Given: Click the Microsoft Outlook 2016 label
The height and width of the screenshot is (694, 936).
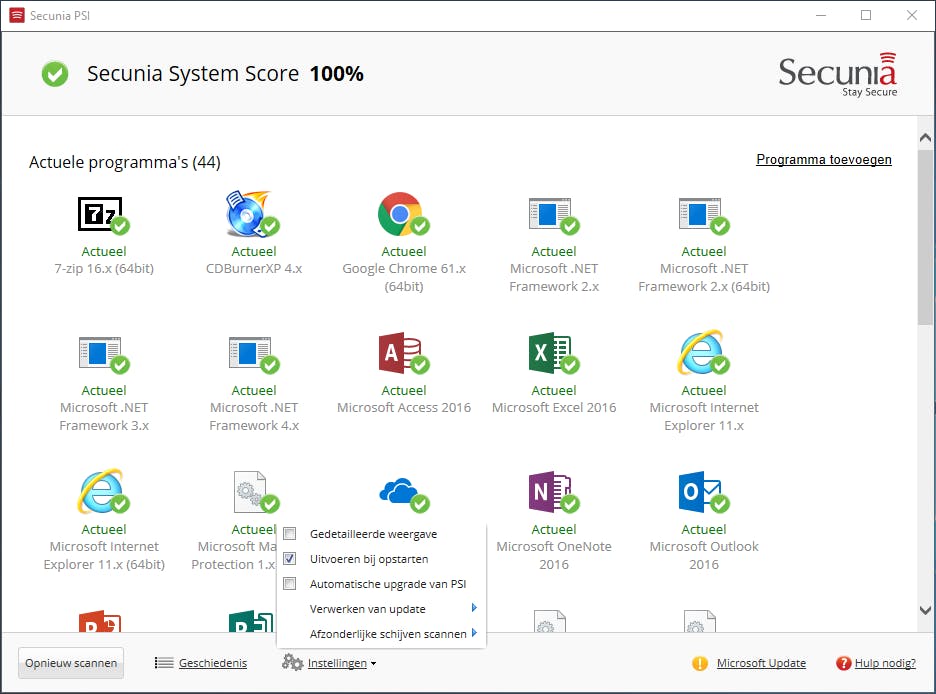Looking at the screenshot, I should pos(704,556).
